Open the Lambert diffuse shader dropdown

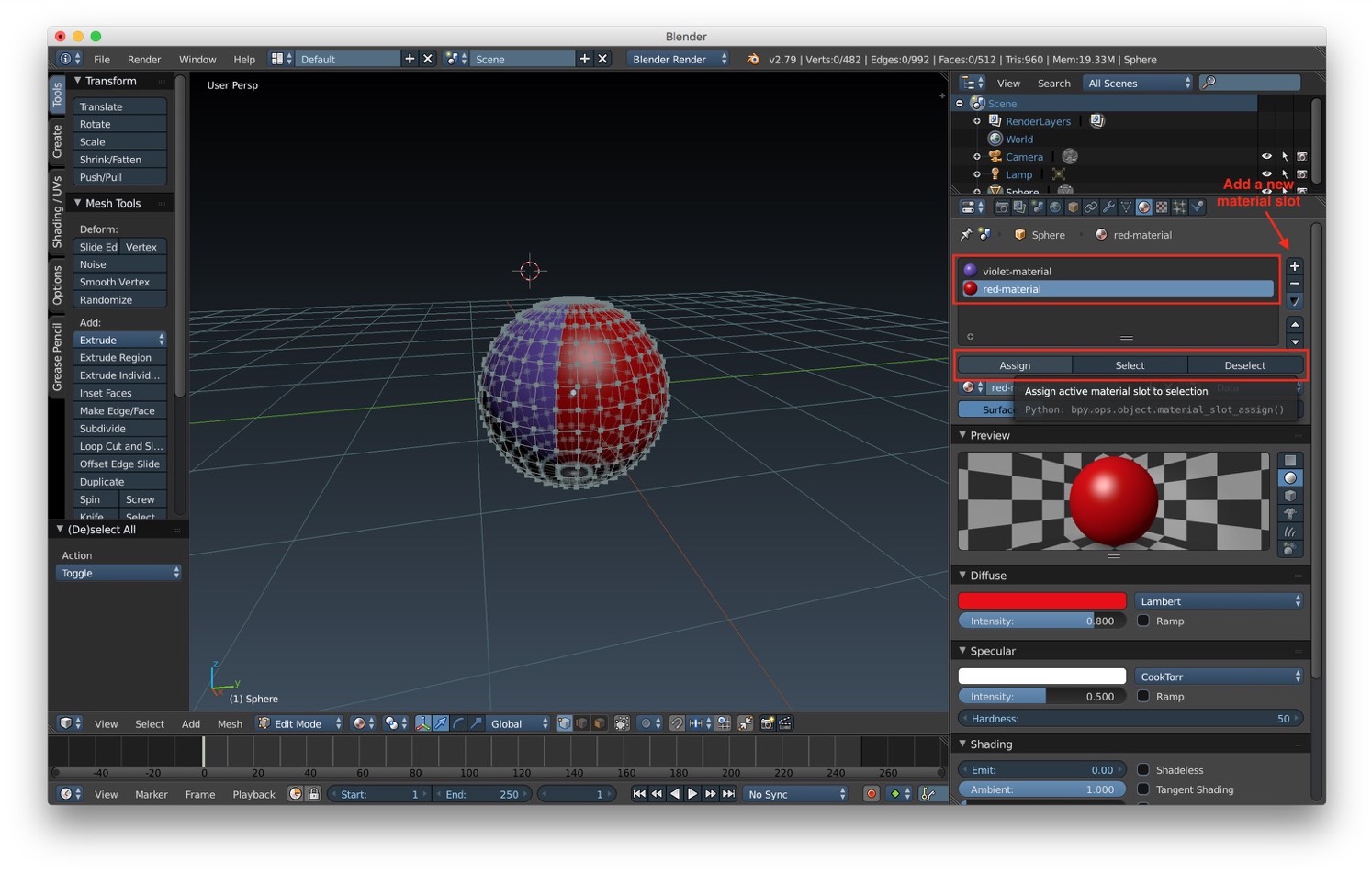point(1220,601)
